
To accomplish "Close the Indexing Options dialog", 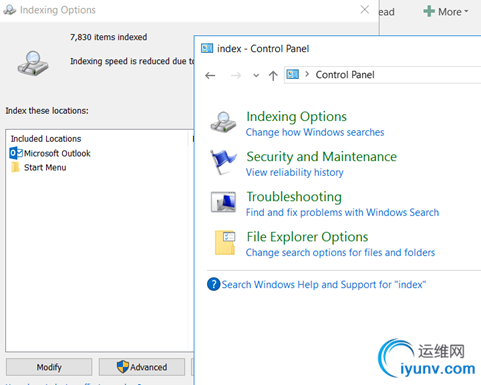I will pos(365,10).
